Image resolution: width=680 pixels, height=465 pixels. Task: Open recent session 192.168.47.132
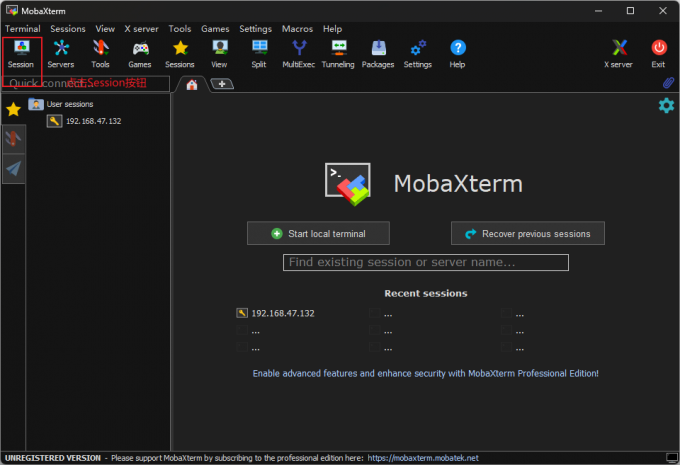coord(275,313)
